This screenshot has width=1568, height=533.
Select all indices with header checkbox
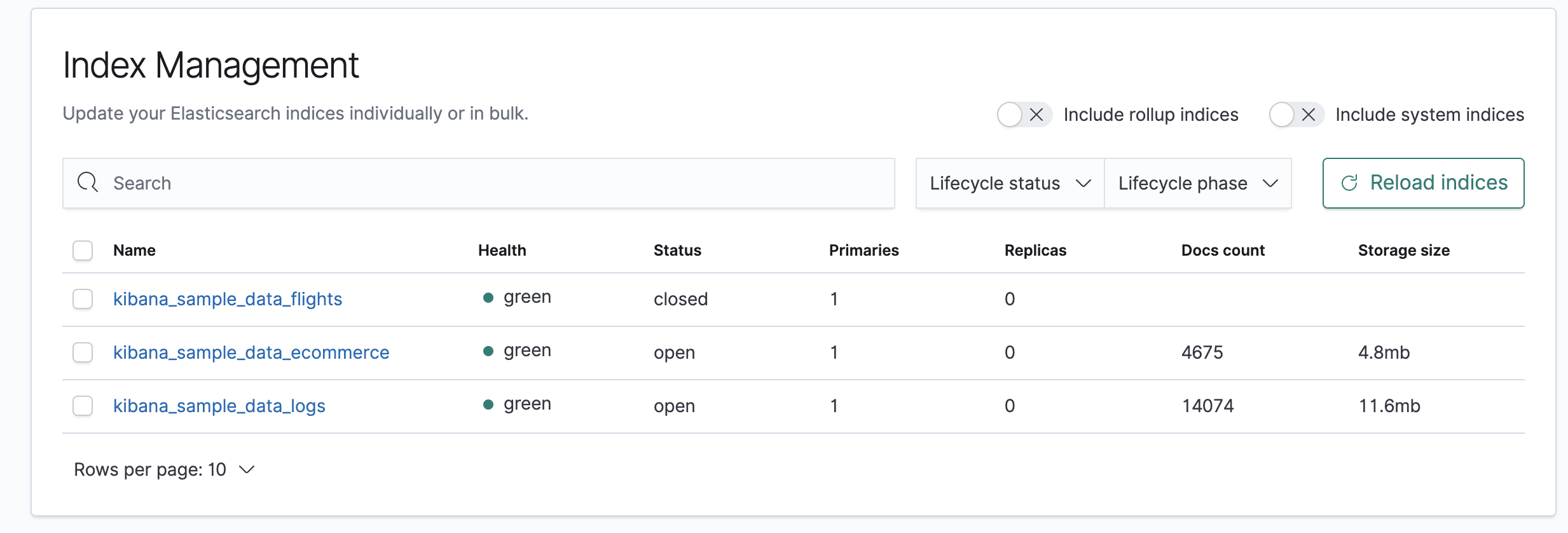[83, 251]
